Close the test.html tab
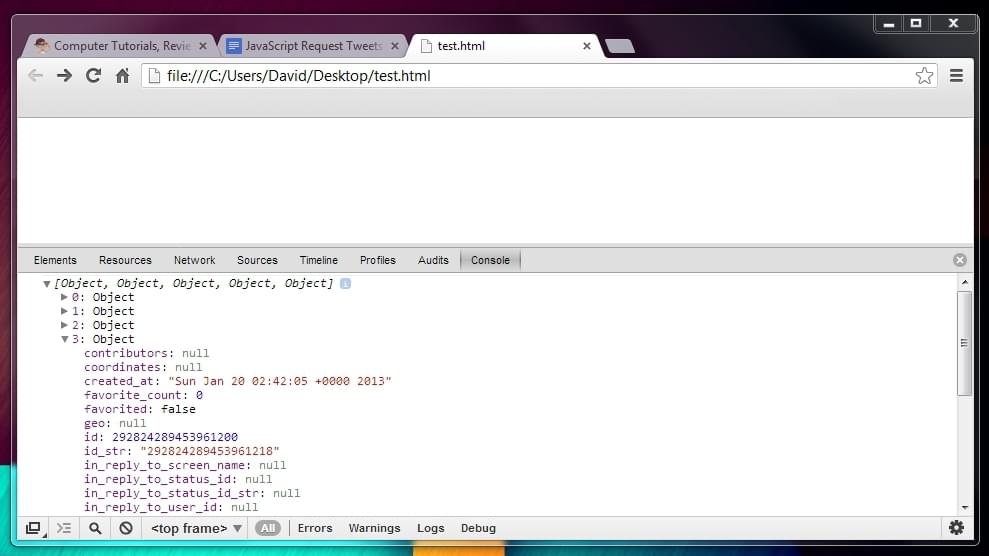989x556 pixels. pyautogui.click(x=587, y=46)
